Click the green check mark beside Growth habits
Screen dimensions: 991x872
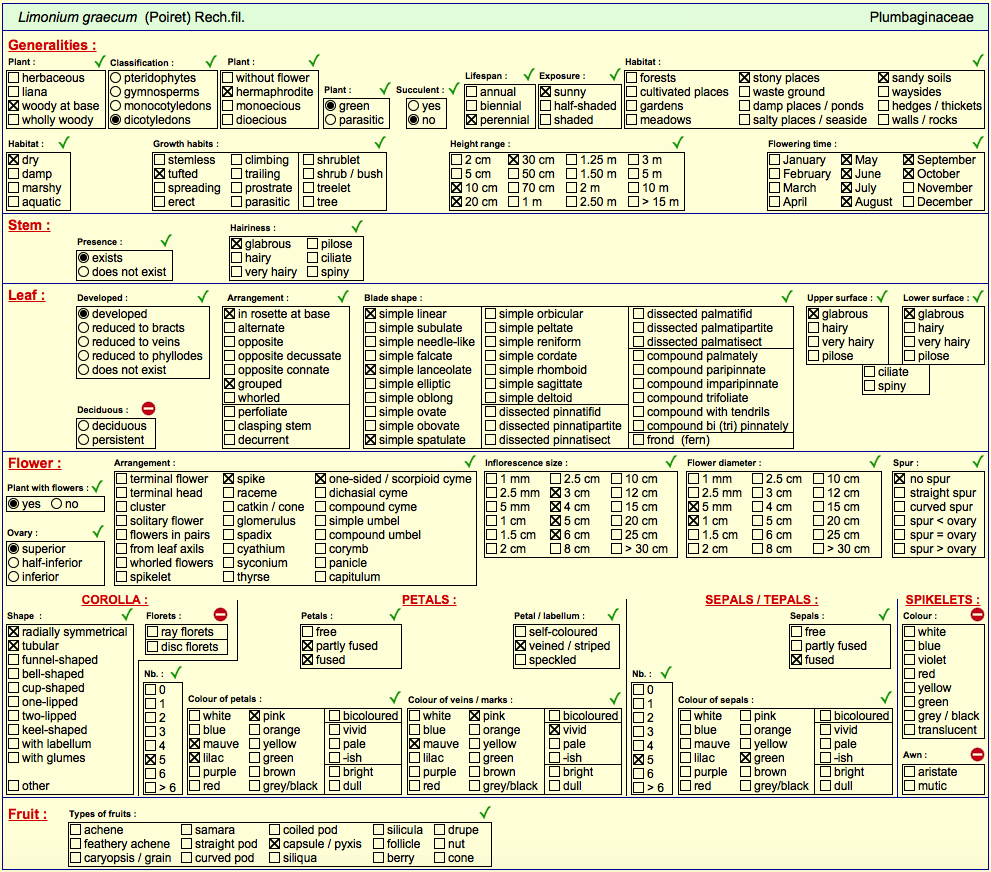(x=380, y=142)
